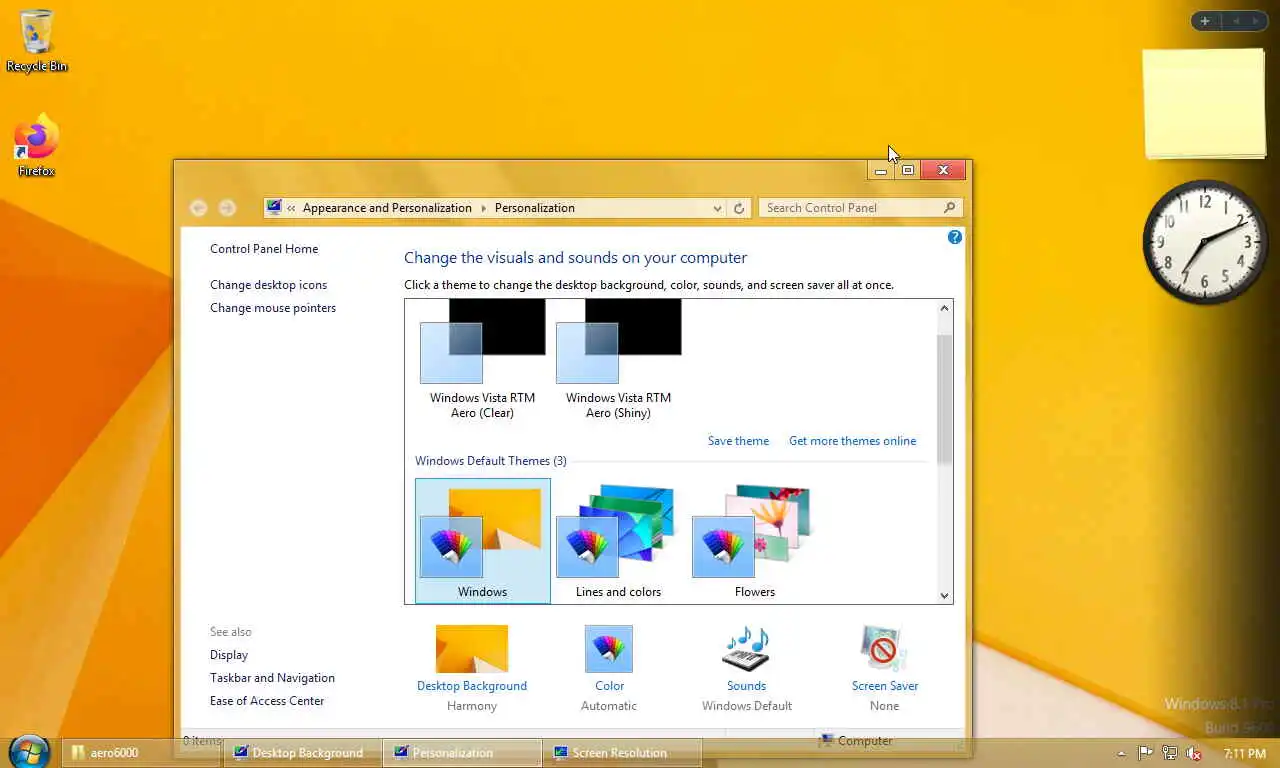Open Ease of Access Center link
This screenshot has width=1280, height=768.
click(267, 701)
